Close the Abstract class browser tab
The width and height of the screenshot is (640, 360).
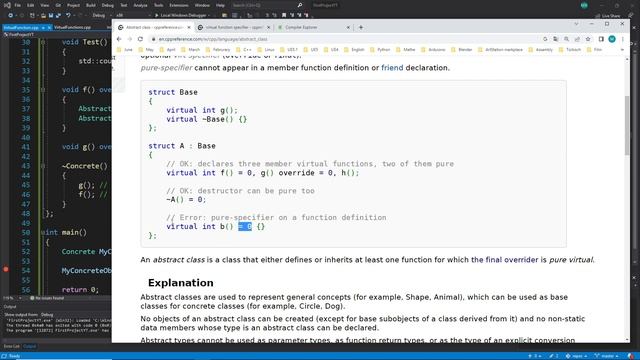tap(189, 27)
